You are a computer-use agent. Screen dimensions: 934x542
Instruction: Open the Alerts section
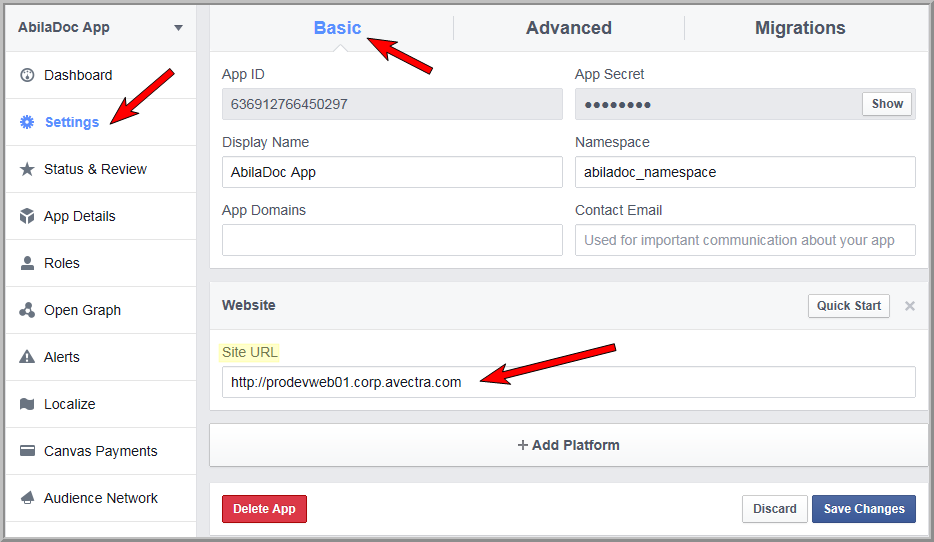pos(101,357)
